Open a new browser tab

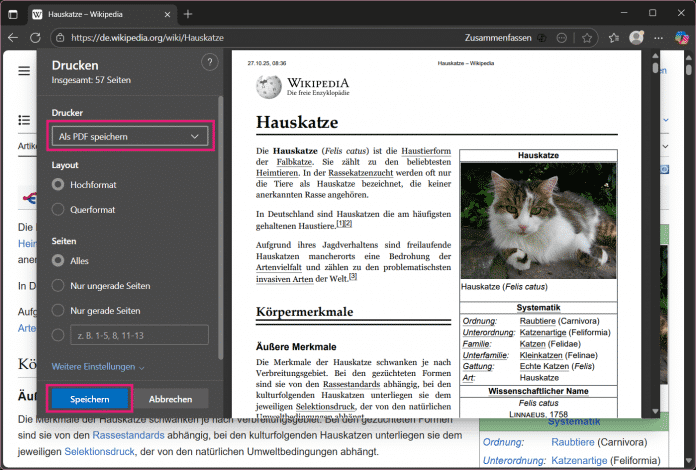tap(188, 14)
